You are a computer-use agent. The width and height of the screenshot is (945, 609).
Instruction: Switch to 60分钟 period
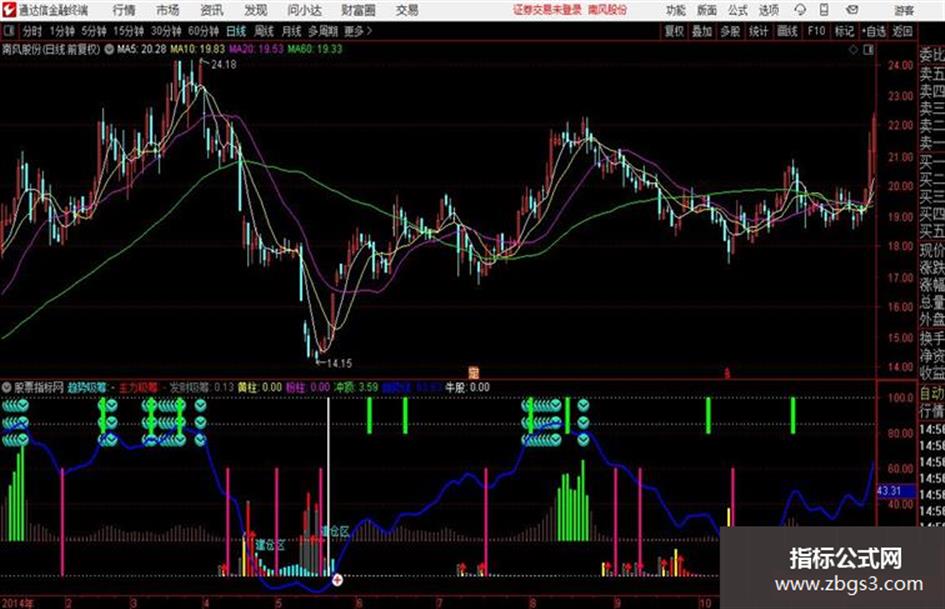coord(203,31)
